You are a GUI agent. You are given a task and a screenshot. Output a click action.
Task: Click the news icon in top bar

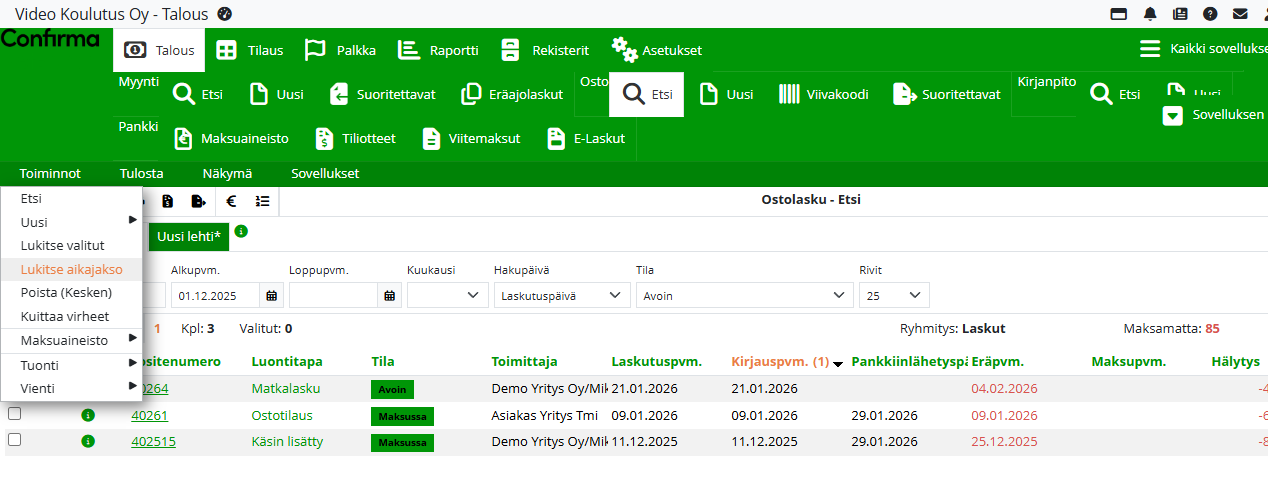click(1180, 14)
